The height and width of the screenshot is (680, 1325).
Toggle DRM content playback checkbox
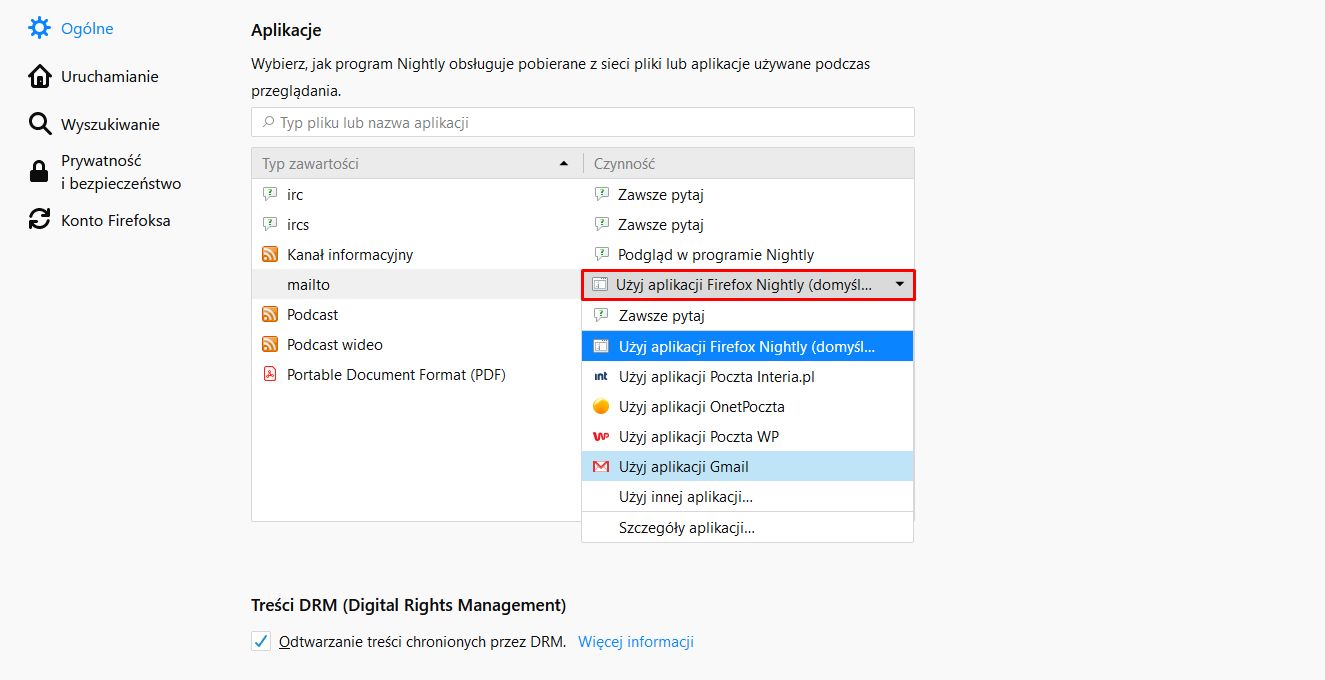click(x=261, y=642)
